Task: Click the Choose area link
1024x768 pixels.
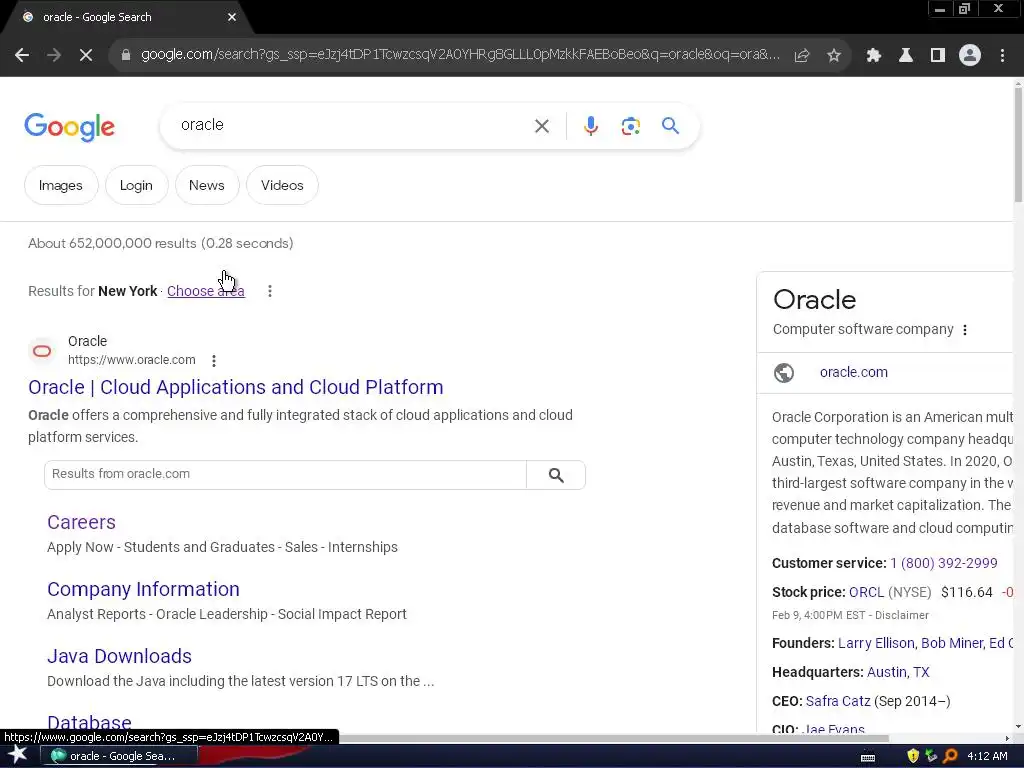Action: tap(206, 291)
